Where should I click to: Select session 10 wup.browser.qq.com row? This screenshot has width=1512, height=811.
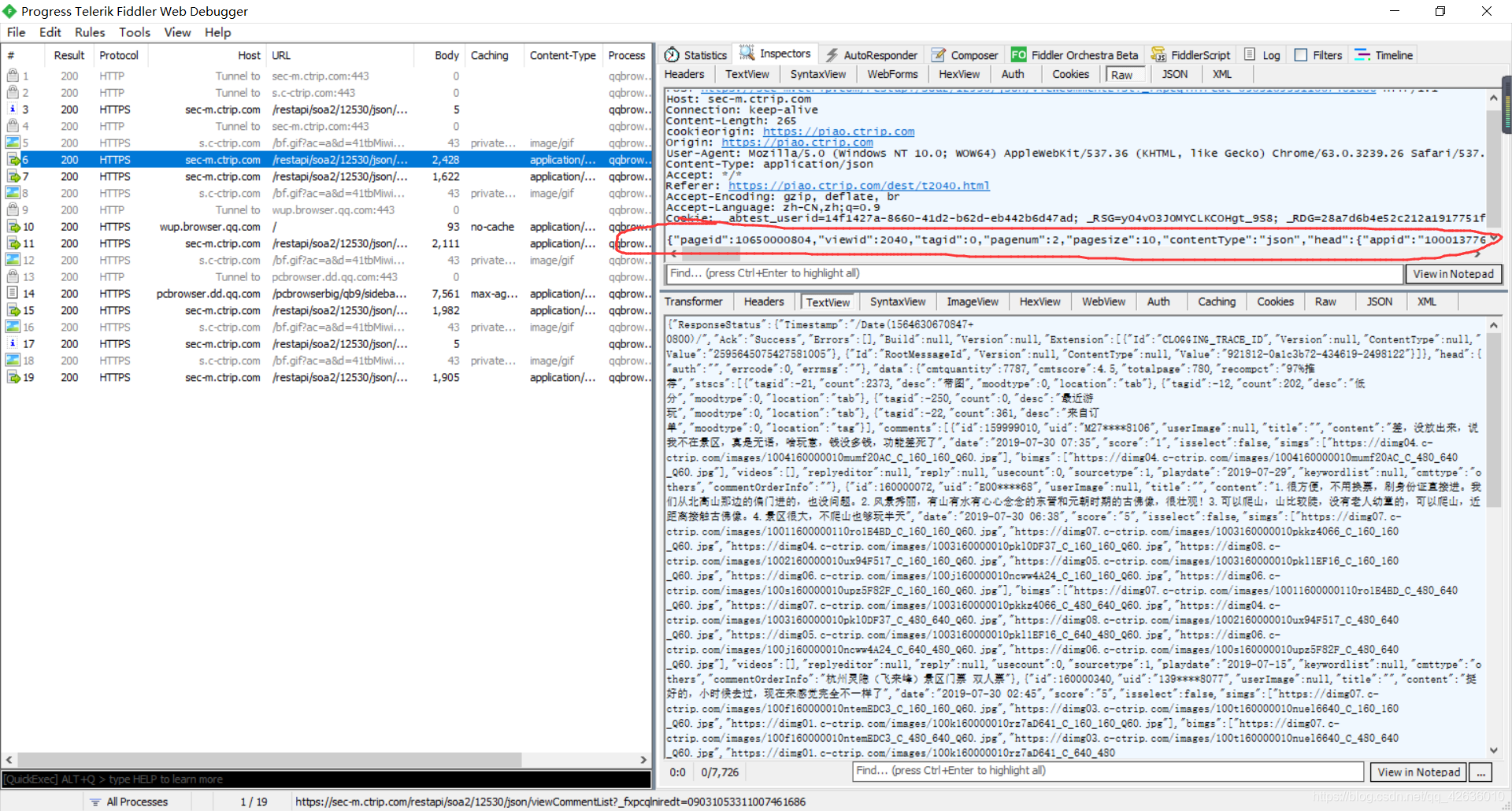[x=327, y=227]
